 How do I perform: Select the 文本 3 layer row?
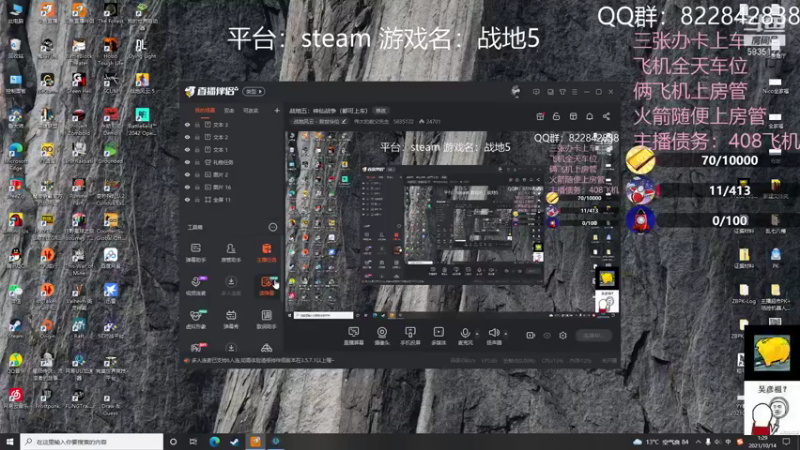coord(232,124)
